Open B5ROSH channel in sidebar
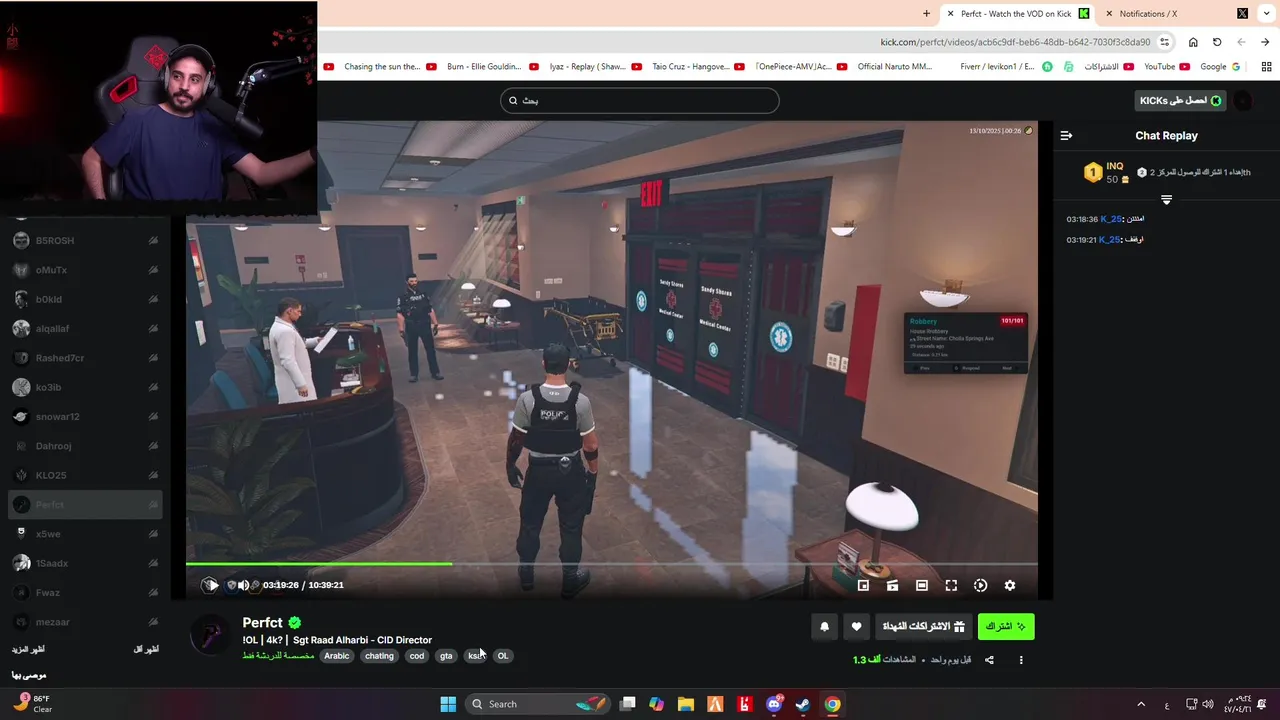 85,241
